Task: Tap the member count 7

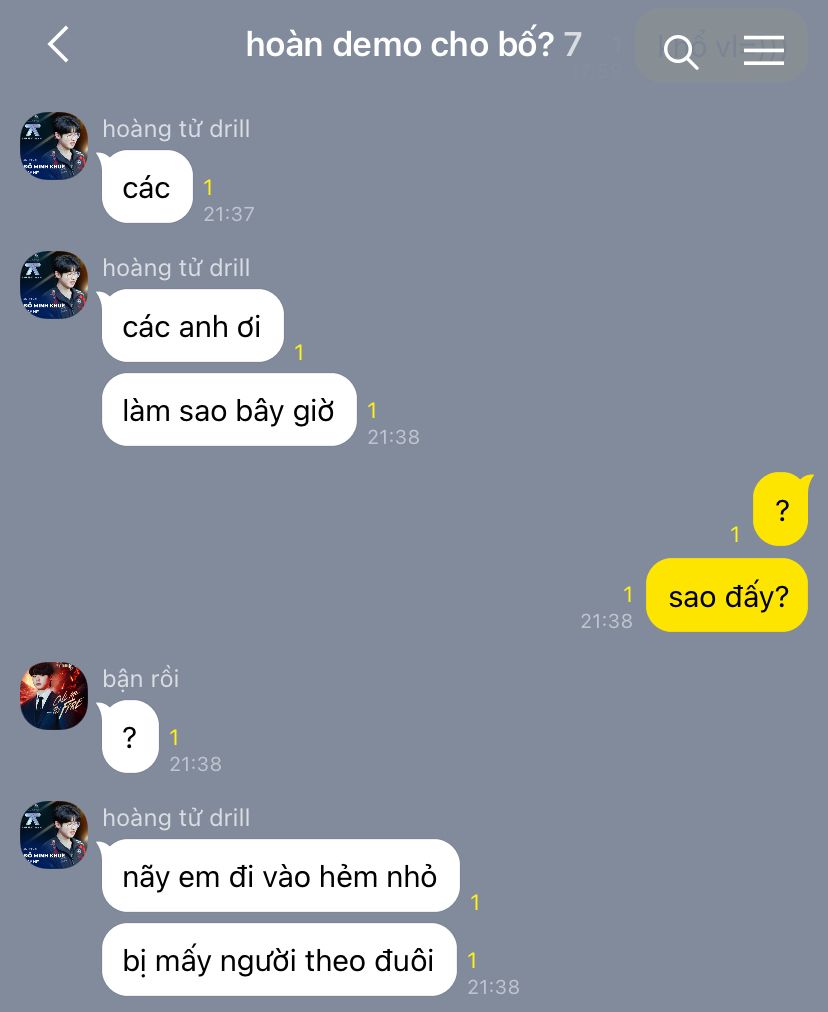Action: click(x=572, y=45)
